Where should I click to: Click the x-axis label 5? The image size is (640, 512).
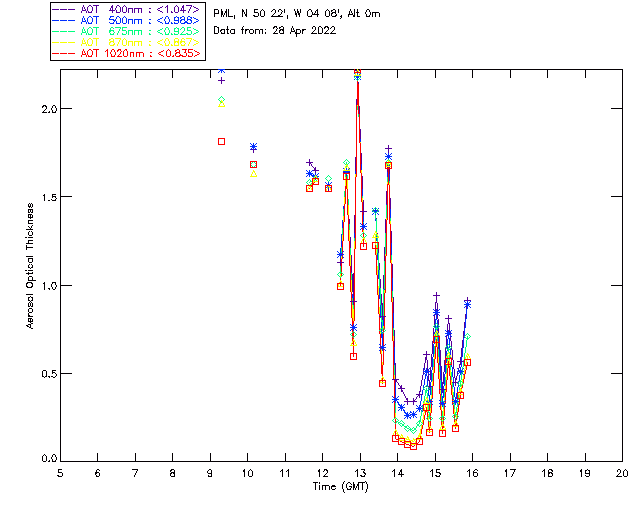pos(60,473)
